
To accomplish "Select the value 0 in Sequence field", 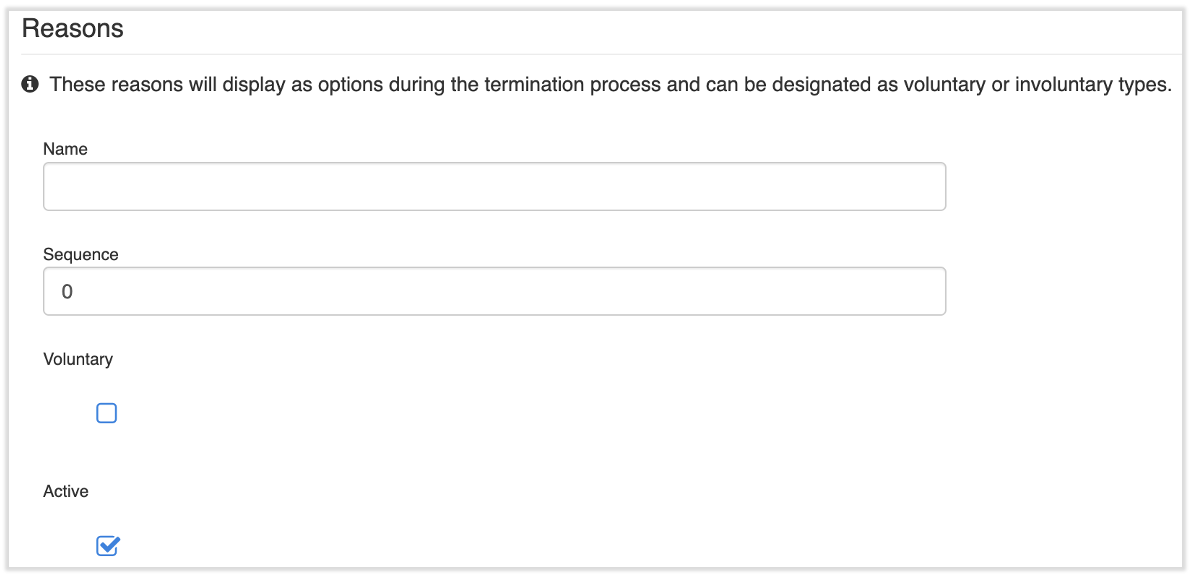I will pyautogui.click(x=68, y=292).
